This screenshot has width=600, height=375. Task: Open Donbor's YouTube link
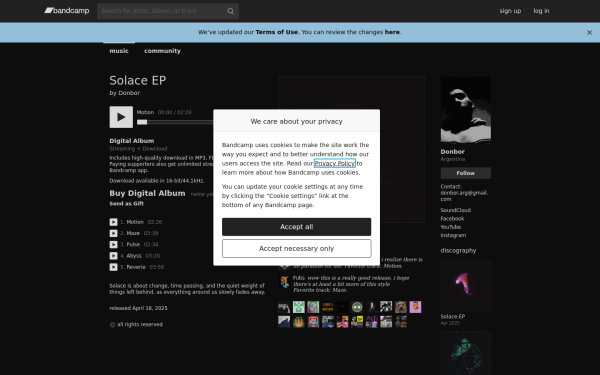(450, 227)
